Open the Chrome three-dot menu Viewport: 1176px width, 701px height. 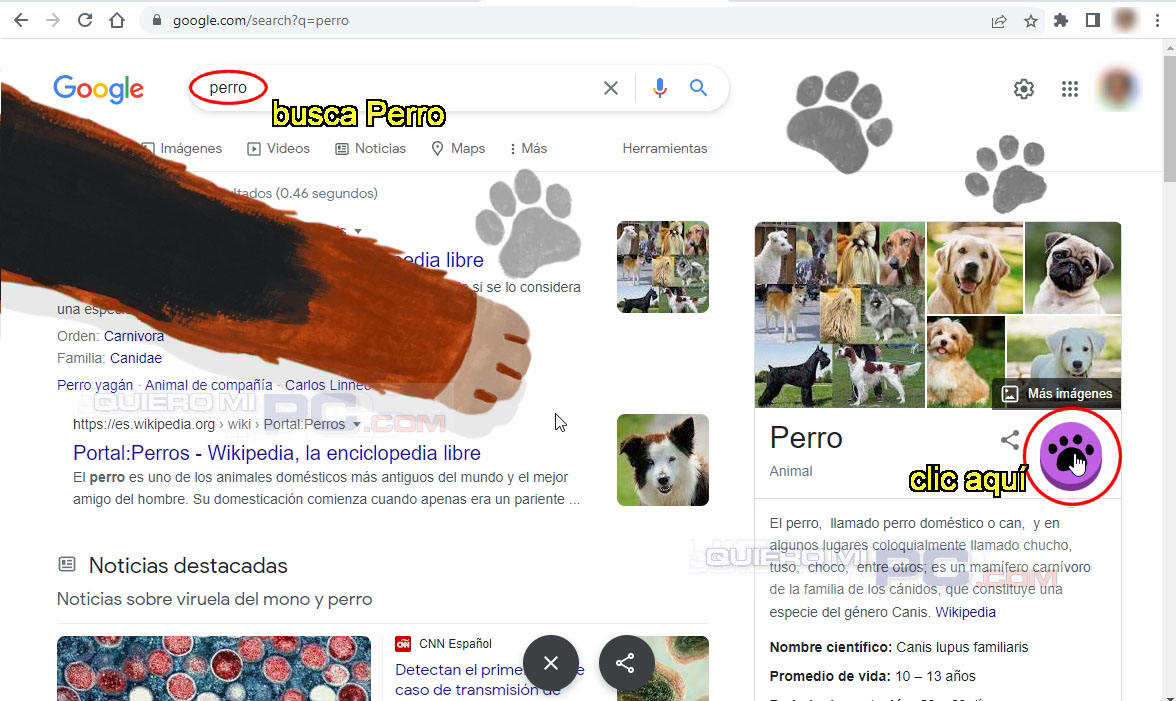[1157, 20]
